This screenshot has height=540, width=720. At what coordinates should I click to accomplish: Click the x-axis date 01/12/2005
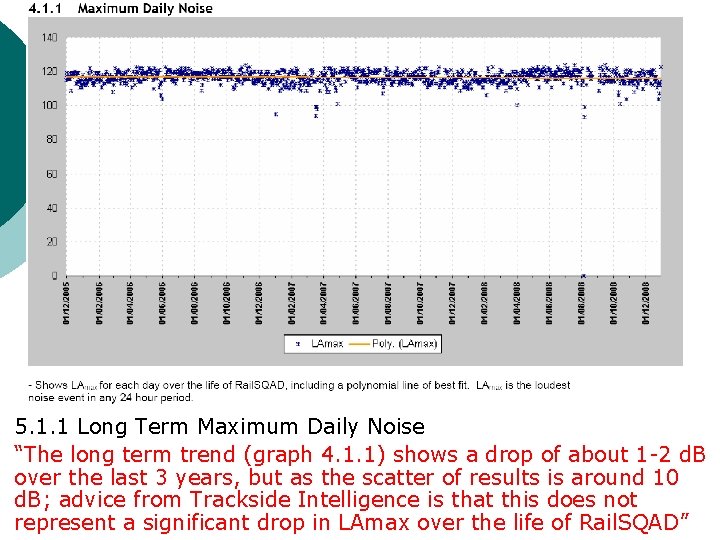(x=67, y=303)
